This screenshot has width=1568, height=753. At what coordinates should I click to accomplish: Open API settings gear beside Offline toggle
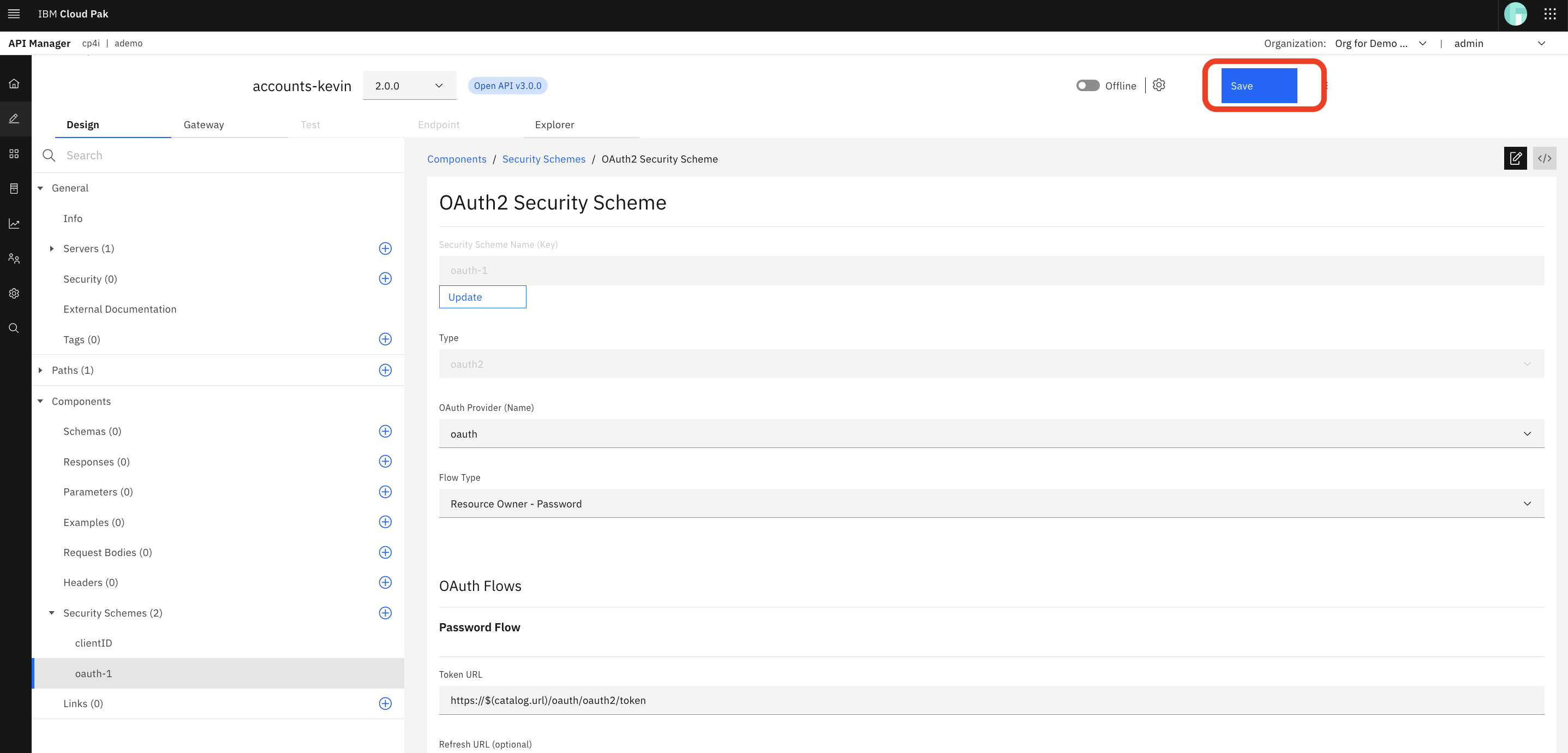point(1158,85)
